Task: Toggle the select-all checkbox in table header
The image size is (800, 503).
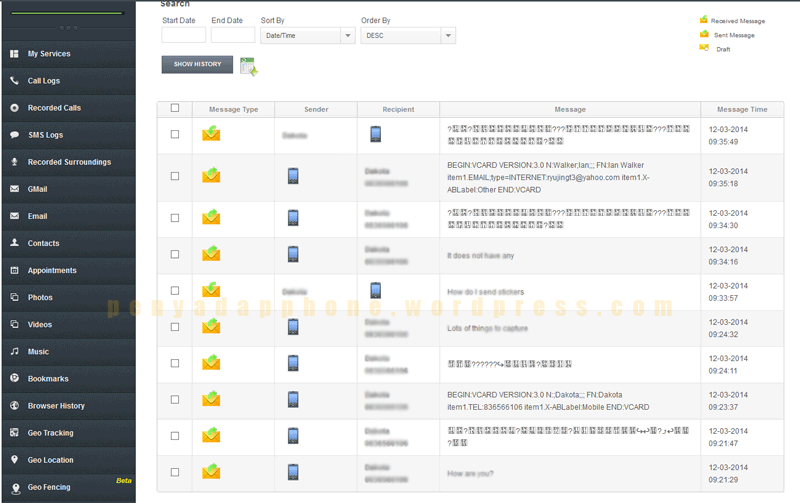Action: click(x=175, y=109)
